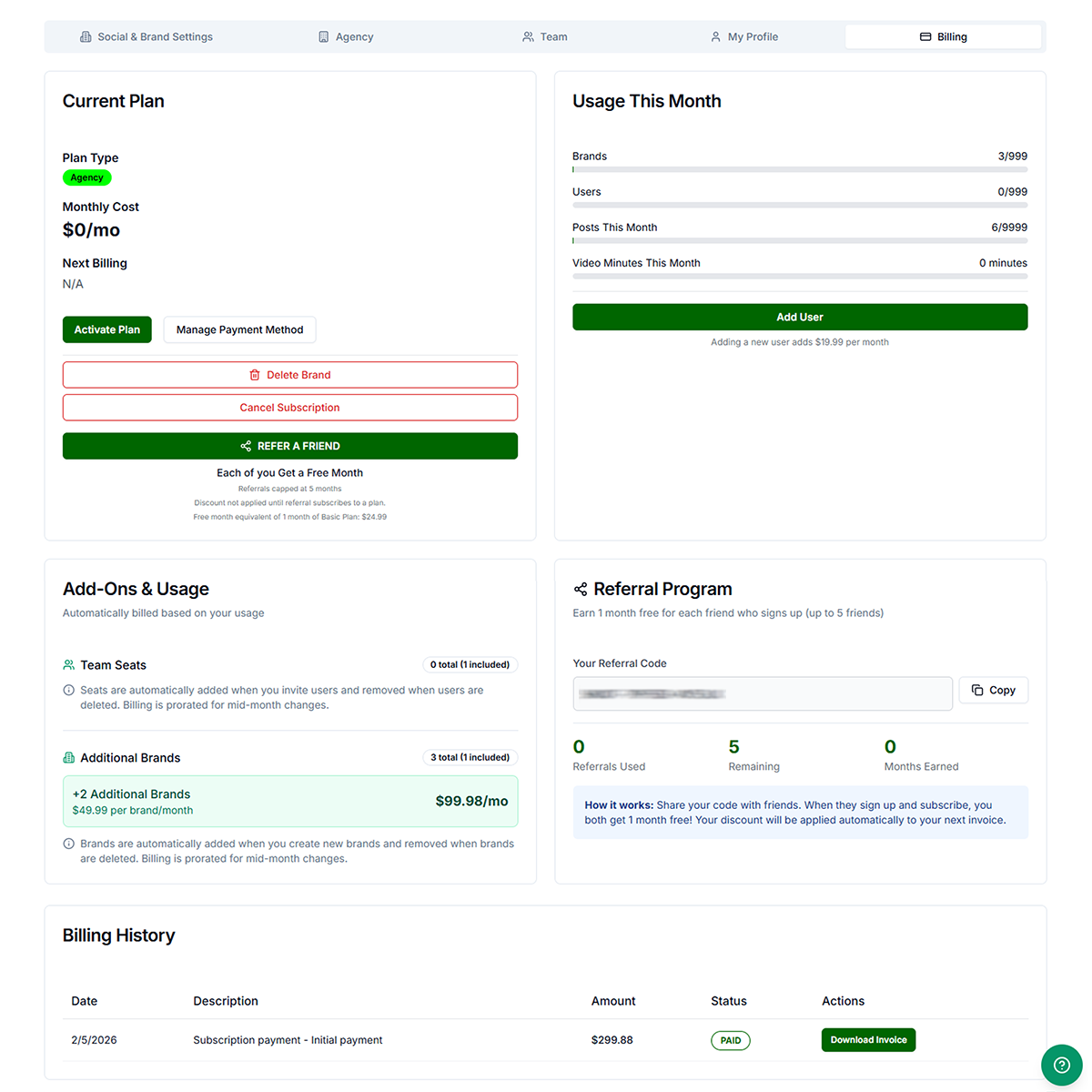This screenshot has height=1092, width=1092.
Task: Click the credit card icon on Billing tab
Action: [x=925, y=36]
